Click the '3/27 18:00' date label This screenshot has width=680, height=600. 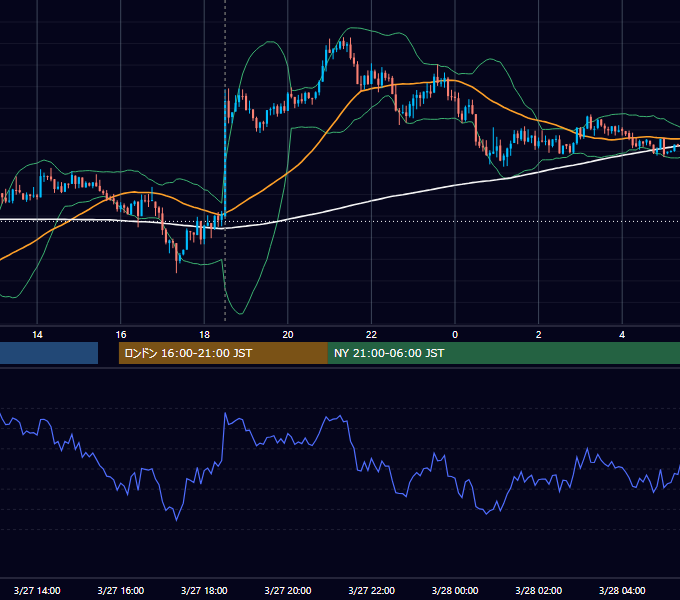(204, 590)
